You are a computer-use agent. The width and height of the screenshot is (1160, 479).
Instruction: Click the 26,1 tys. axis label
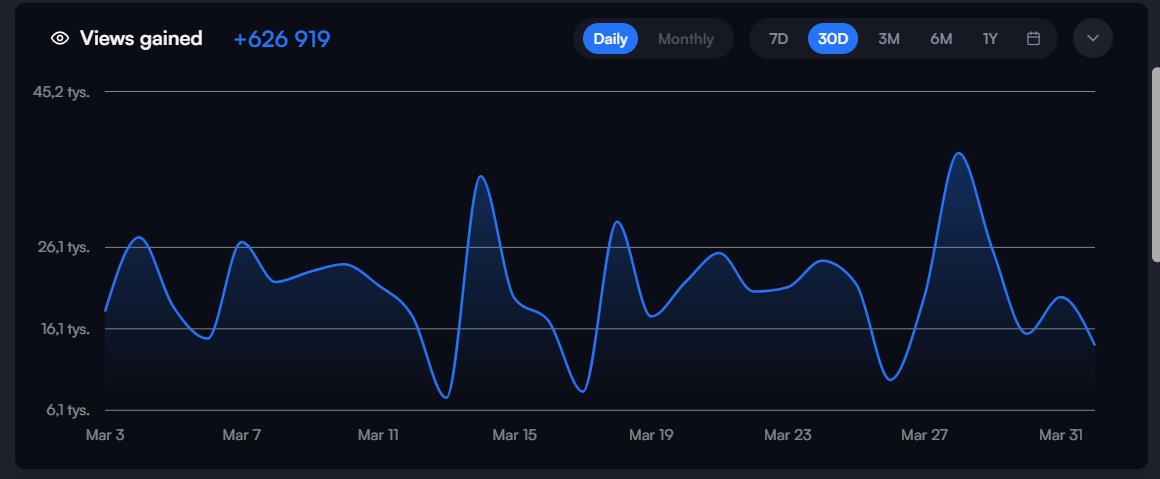(x=64, y=247)
